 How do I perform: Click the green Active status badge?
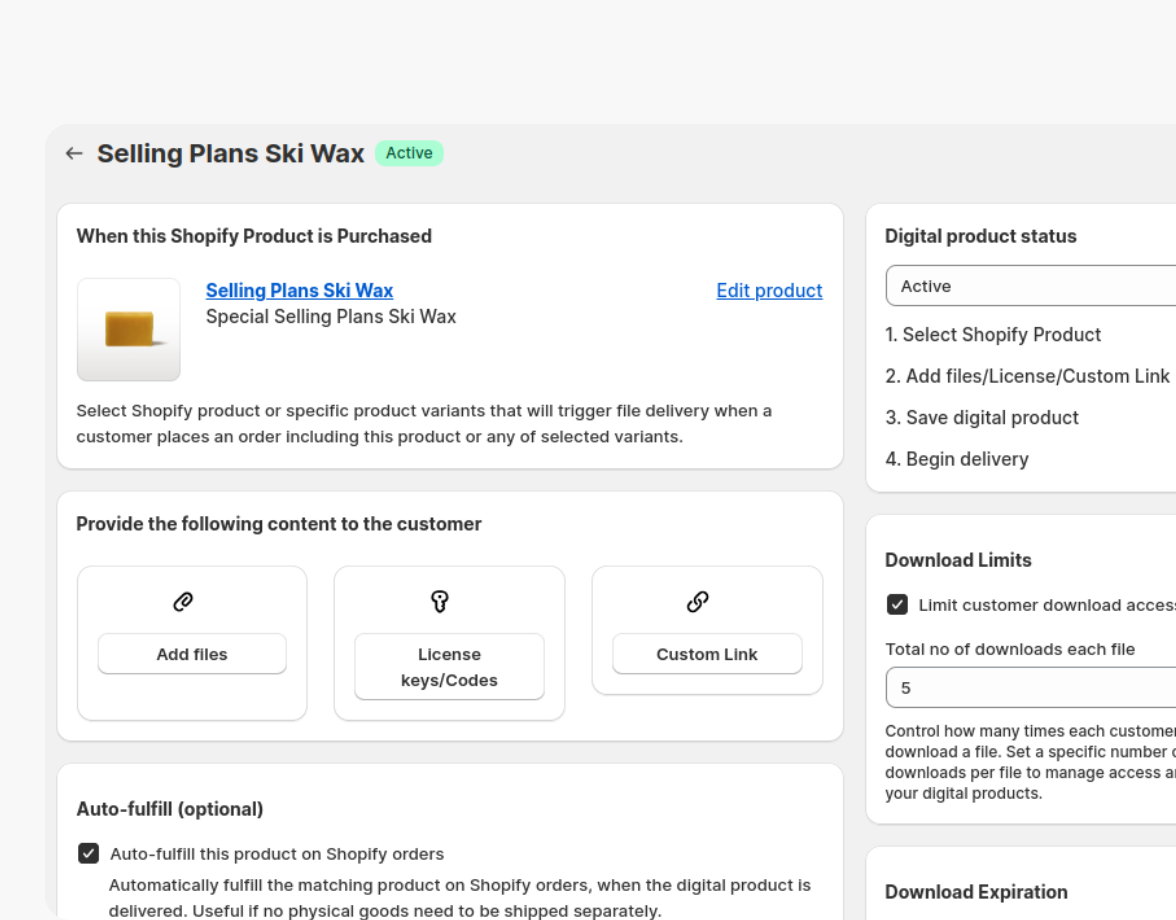[x=409, y=153]
